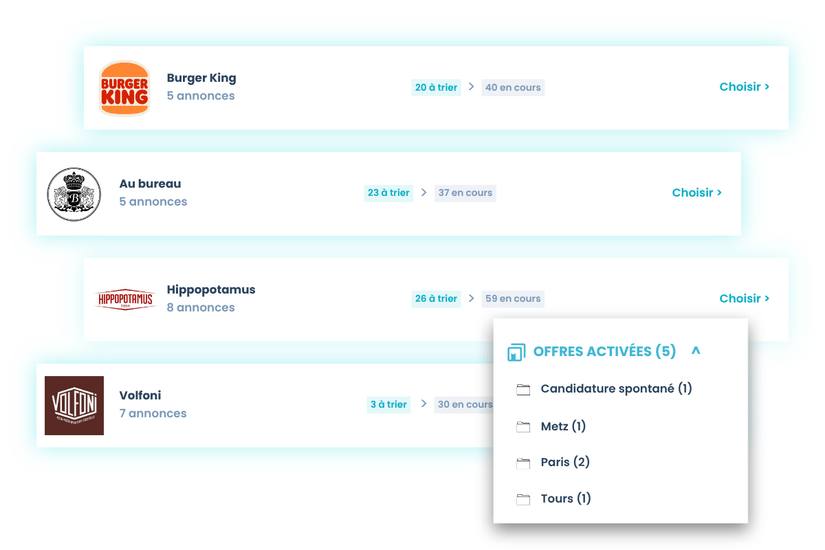Select the Metz (1) folder
The height and width of the screenshot is (550, 825).
(x=563, y=426)
